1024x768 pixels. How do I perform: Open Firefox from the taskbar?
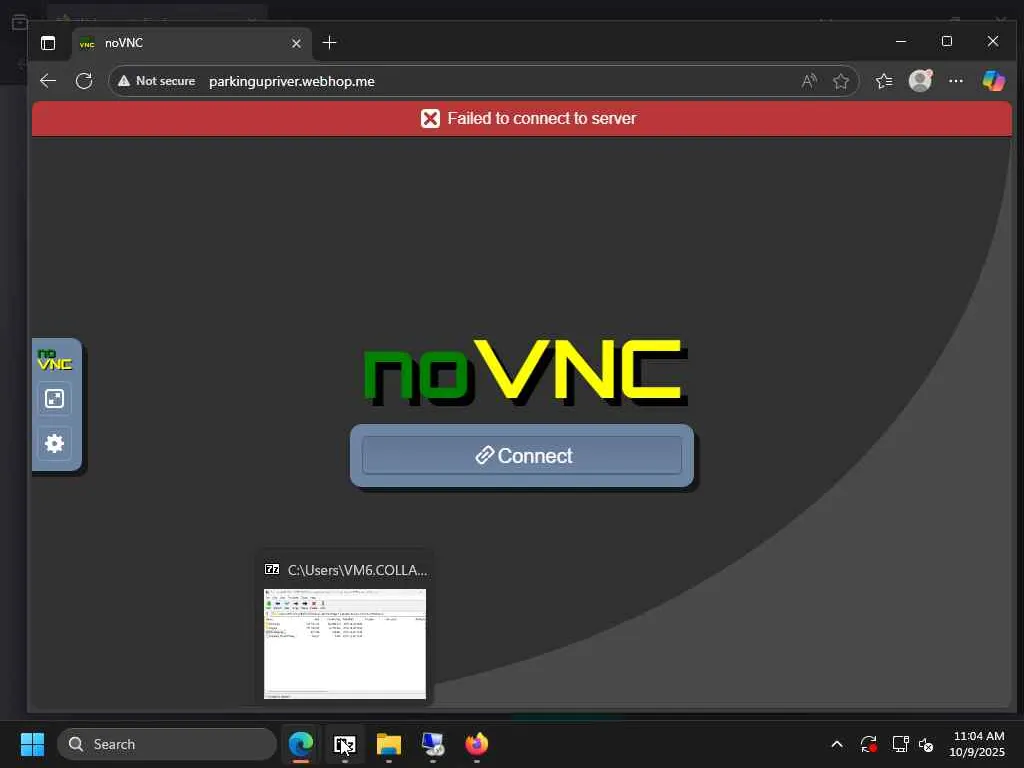pyautogui.click(x=477, y=744)
